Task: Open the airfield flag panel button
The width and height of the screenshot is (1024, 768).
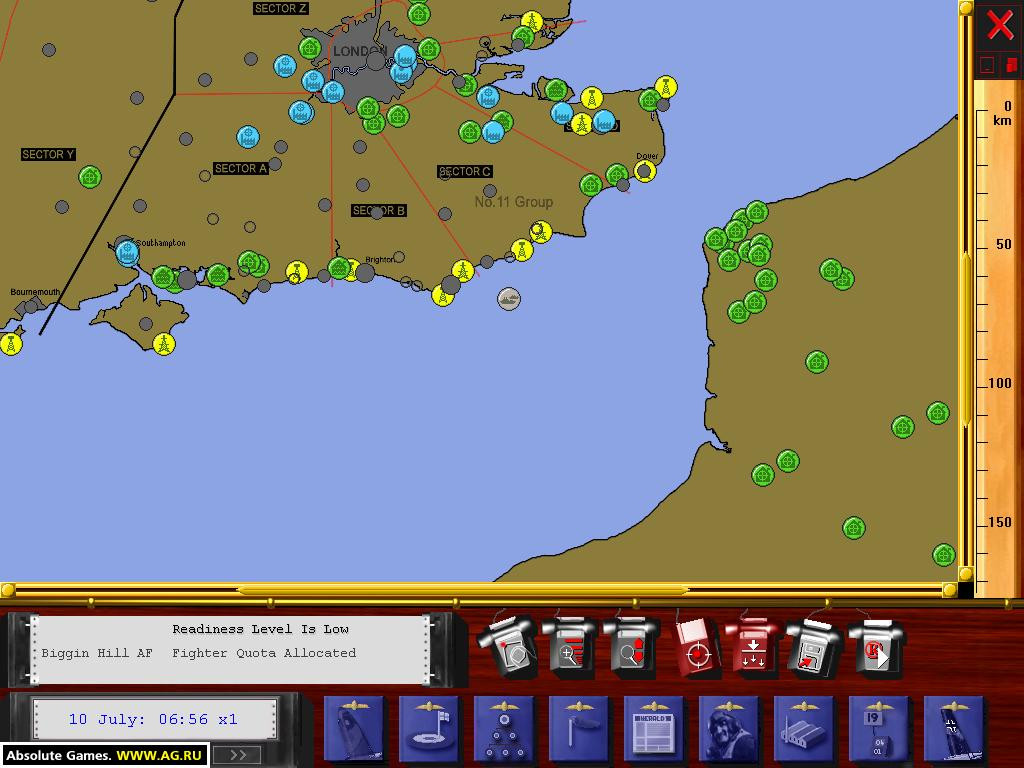Action: click(429, 729)
